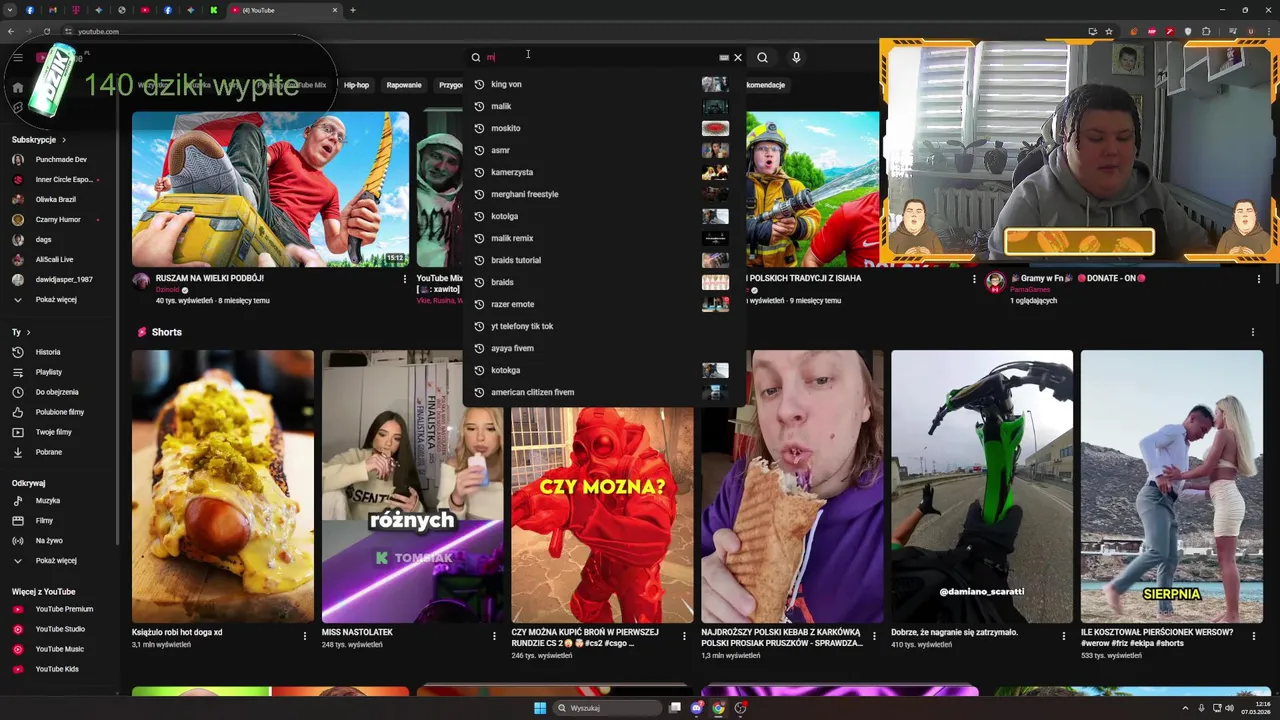Expand the Subskrypcje section

[39, 140]
